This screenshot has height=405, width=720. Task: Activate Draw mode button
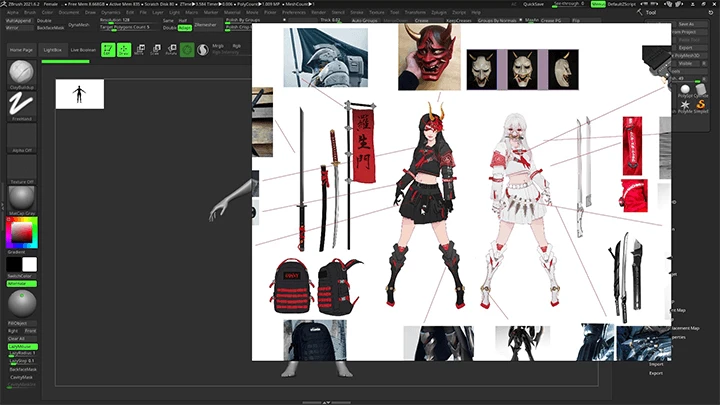(124, 50)
